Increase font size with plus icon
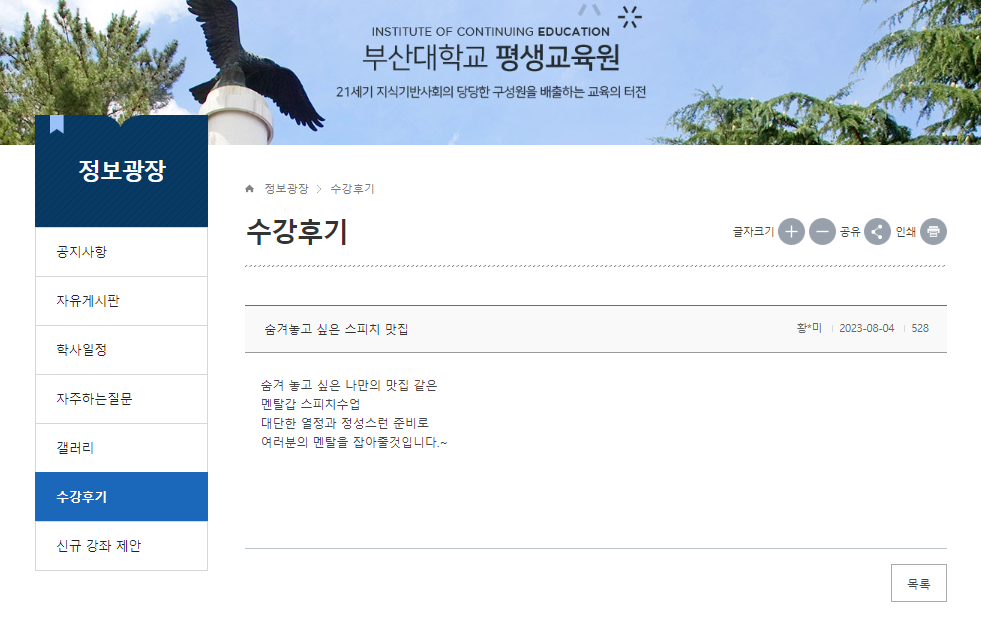981x622 pixels. pos(791,232)
